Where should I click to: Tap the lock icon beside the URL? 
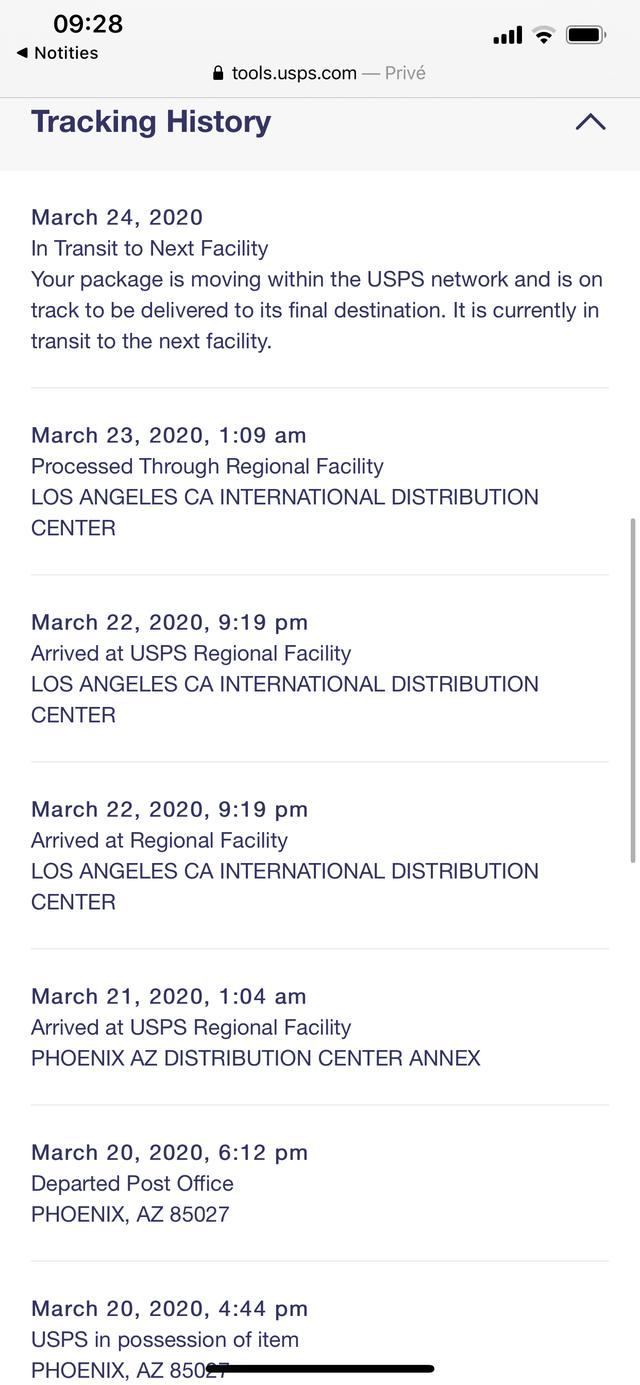(219, 73)
